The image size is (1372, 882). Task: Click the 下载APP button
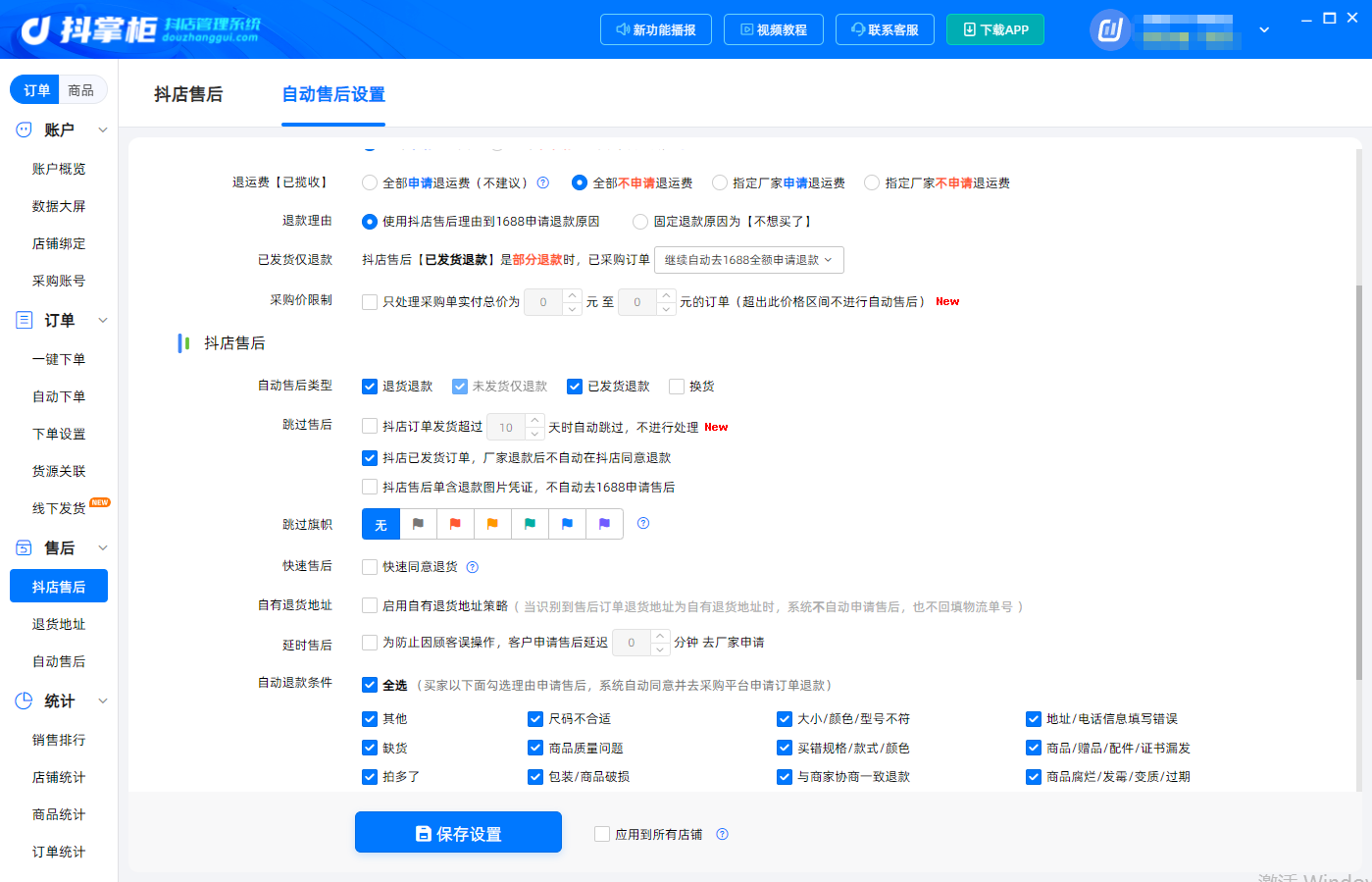pos(995,29)
